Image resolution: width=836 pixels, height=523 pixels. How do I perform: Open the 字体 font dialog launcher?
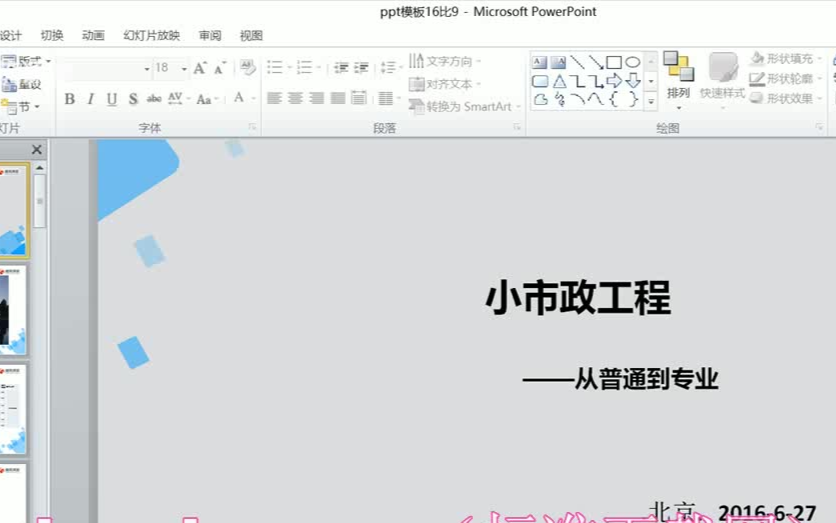[x=252, y=127]
